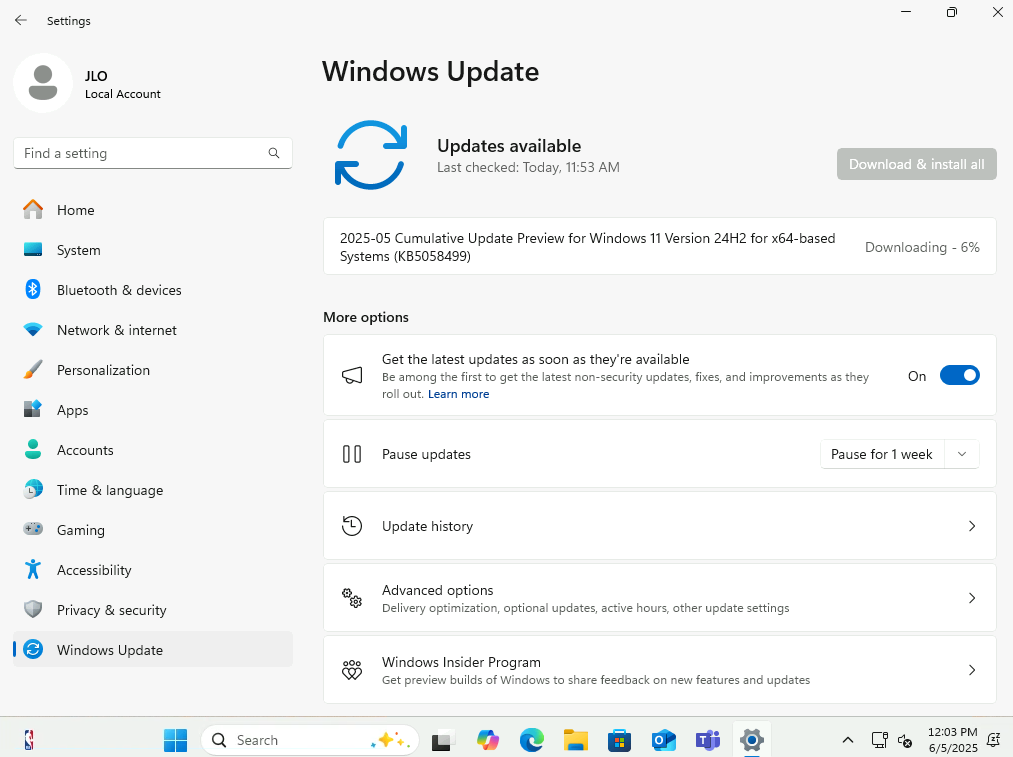
Task: Click the Gaming controller icon
Action: [33, 529]
